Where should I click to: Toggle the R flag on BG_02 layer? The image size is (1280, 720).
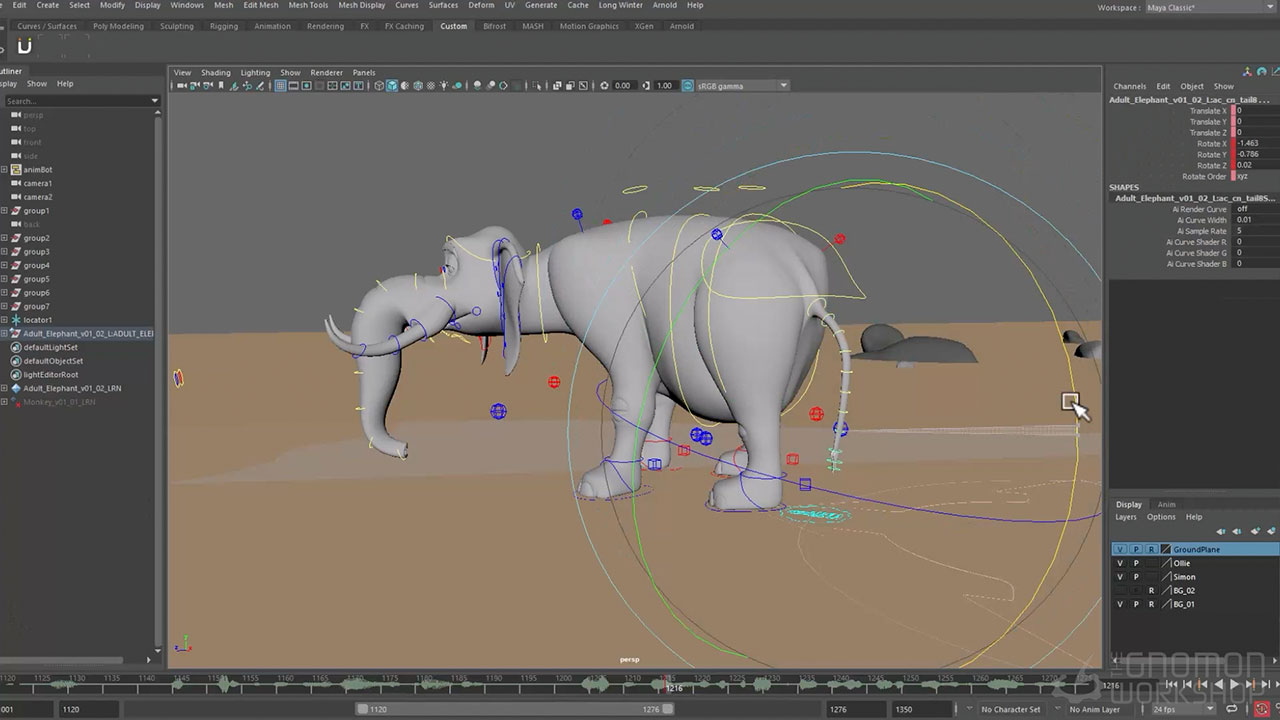click(x=1151, y=591)
